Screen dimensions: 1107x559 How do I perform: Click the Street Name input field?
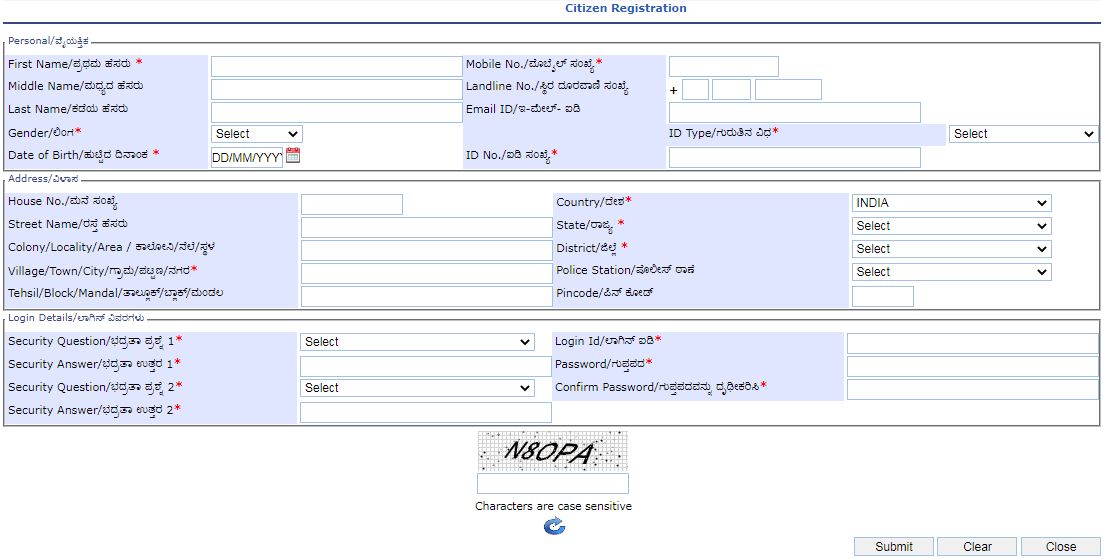pos(426,227)
